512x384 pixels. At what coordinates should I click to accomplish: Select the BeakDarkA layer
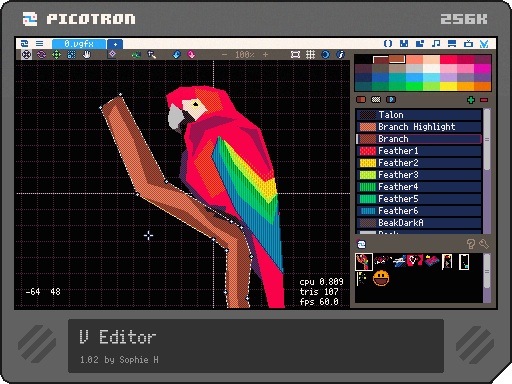click(x=419, y=223)
